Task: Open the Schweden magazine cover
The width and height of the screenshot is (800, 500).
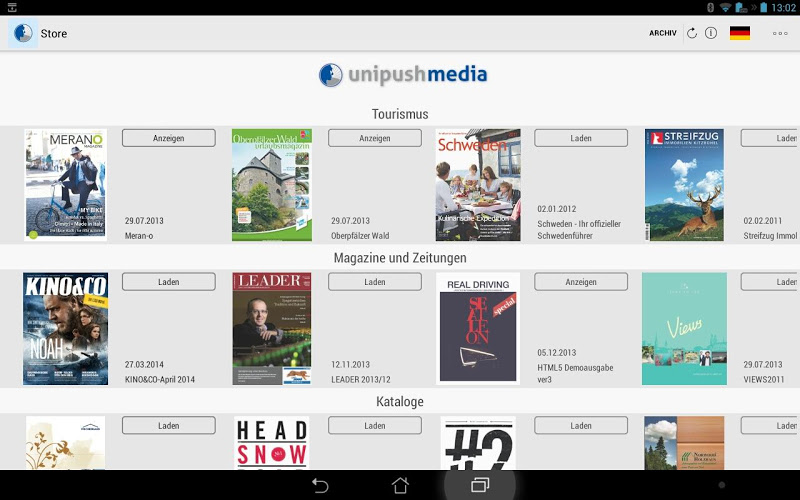Action: [x=478, y=185]
